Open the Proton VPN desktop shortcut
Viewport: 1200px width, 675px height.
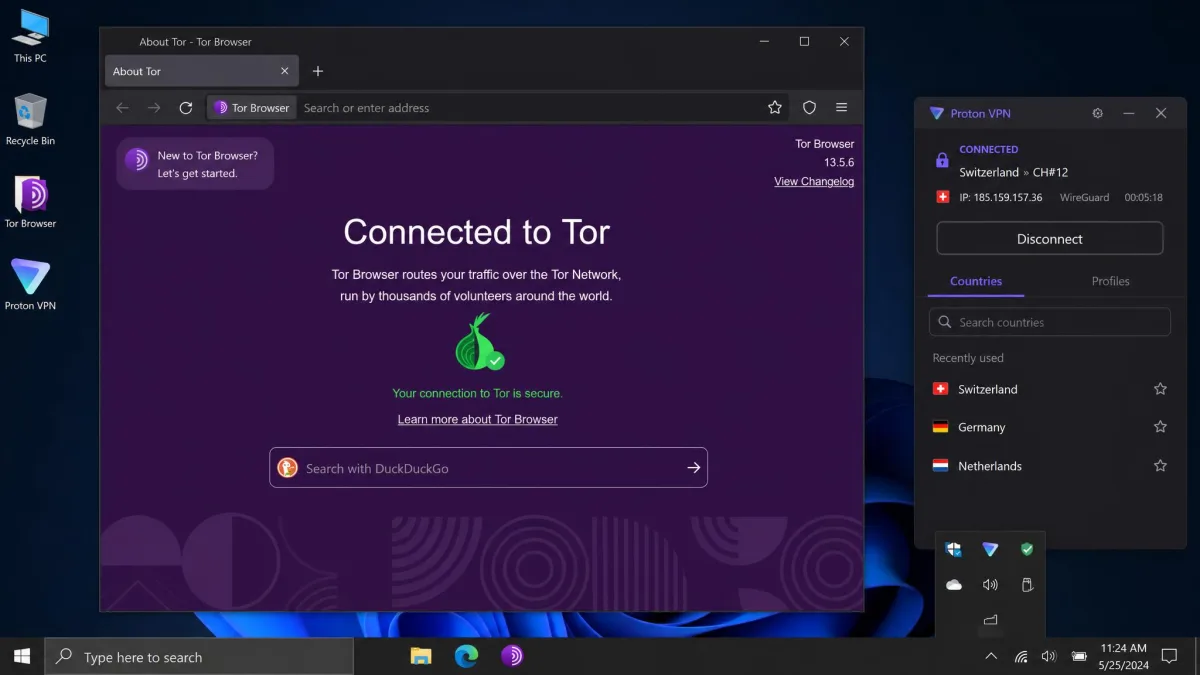(x=30, y=285)
